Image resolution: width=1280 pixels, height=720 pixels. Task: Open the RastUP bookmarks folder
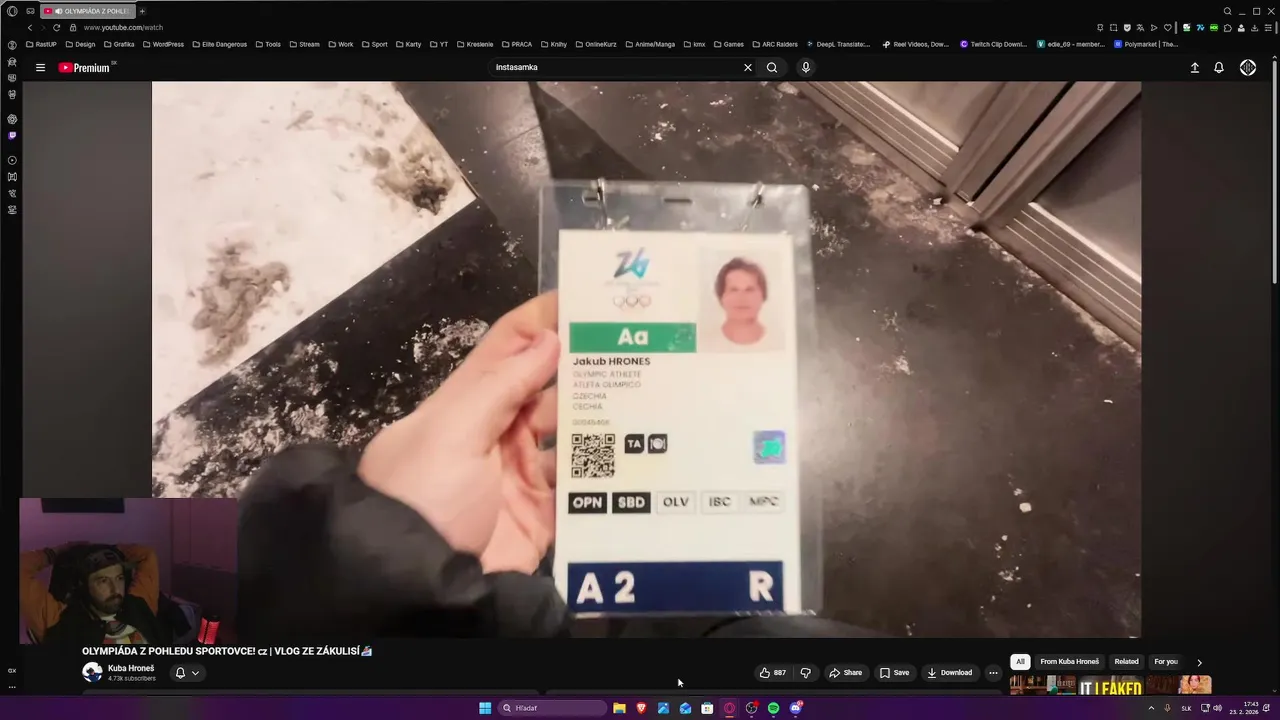[x=41, y=44]
